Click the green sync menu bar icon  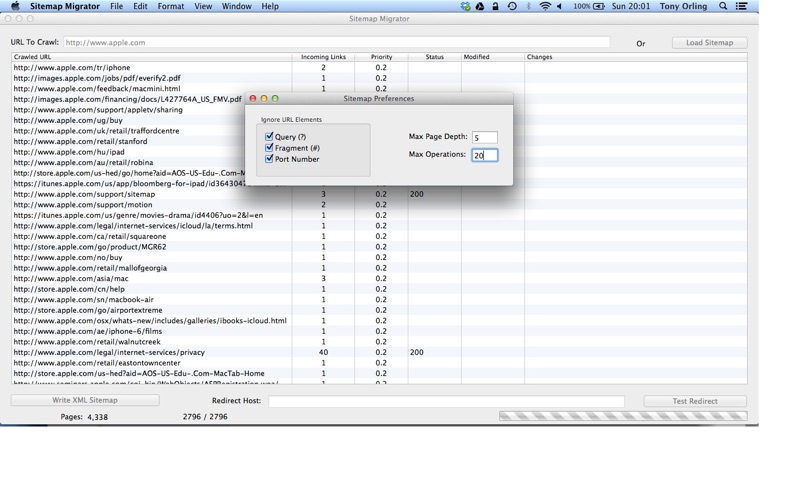point(465,6)
